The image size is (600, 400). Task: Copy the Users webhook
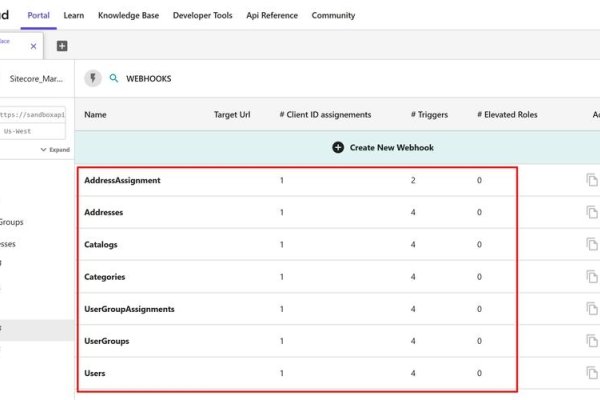pos(592,373)
